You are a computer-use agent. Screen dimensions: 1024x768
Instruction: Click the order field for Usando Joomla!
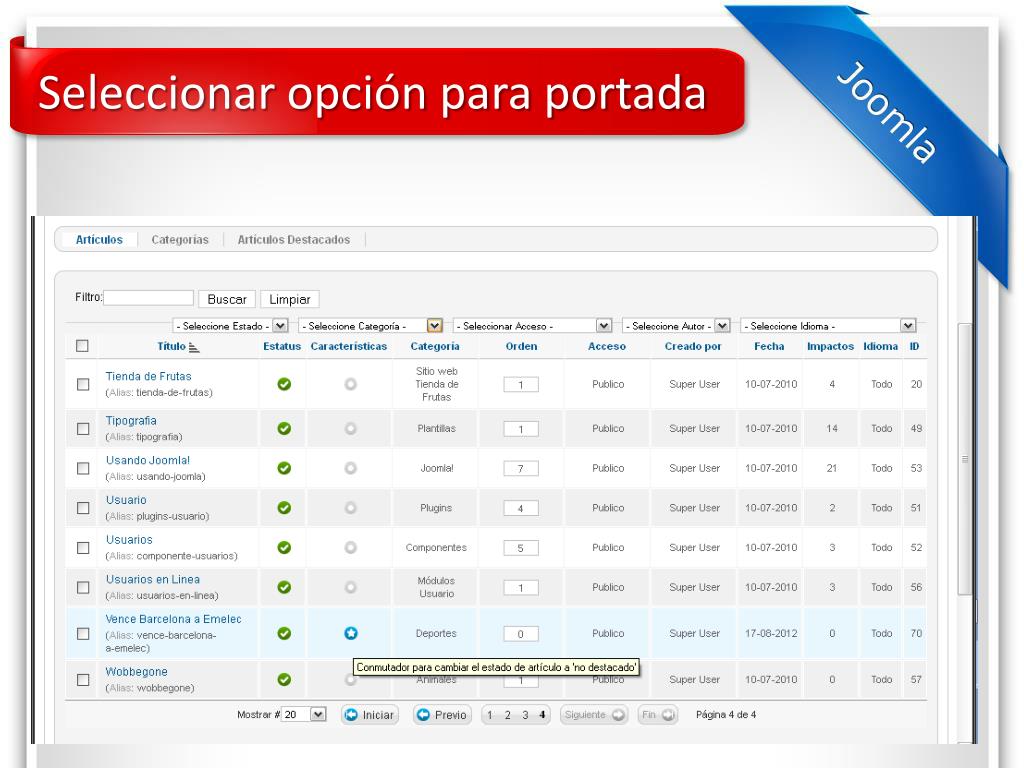point(520,468)
